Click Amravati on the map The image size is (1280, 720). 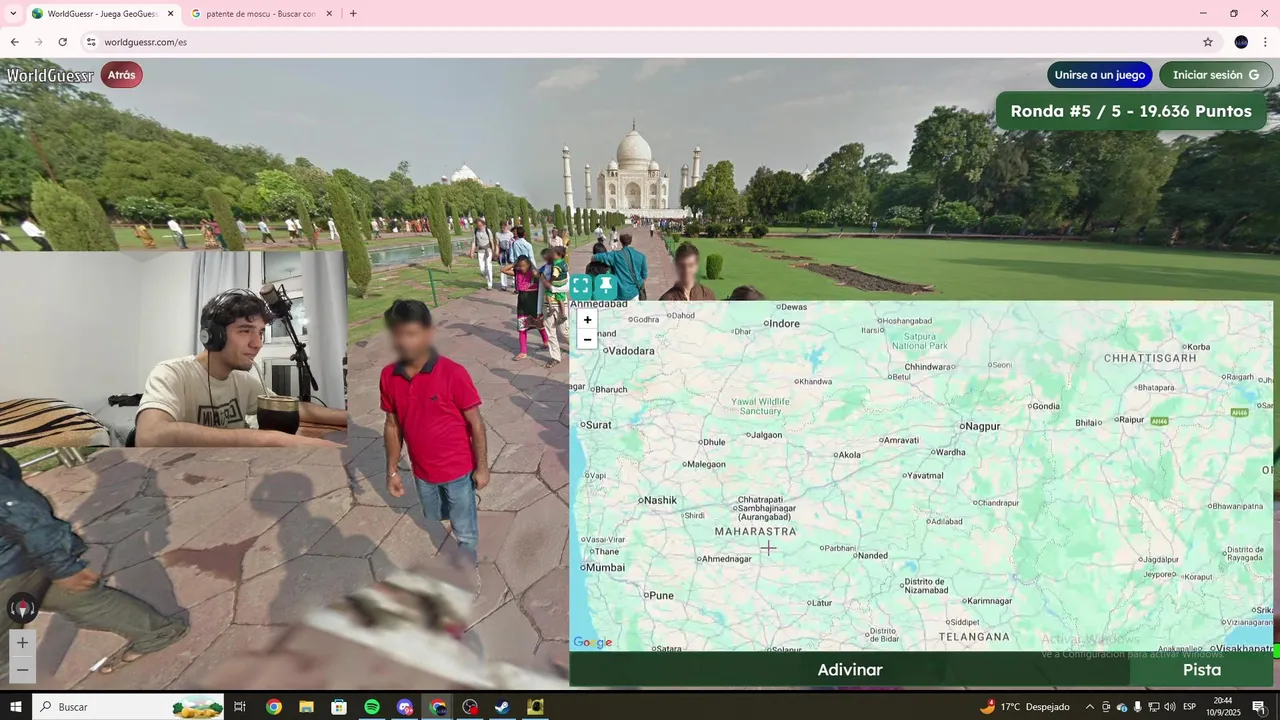[x=900, y=441]
